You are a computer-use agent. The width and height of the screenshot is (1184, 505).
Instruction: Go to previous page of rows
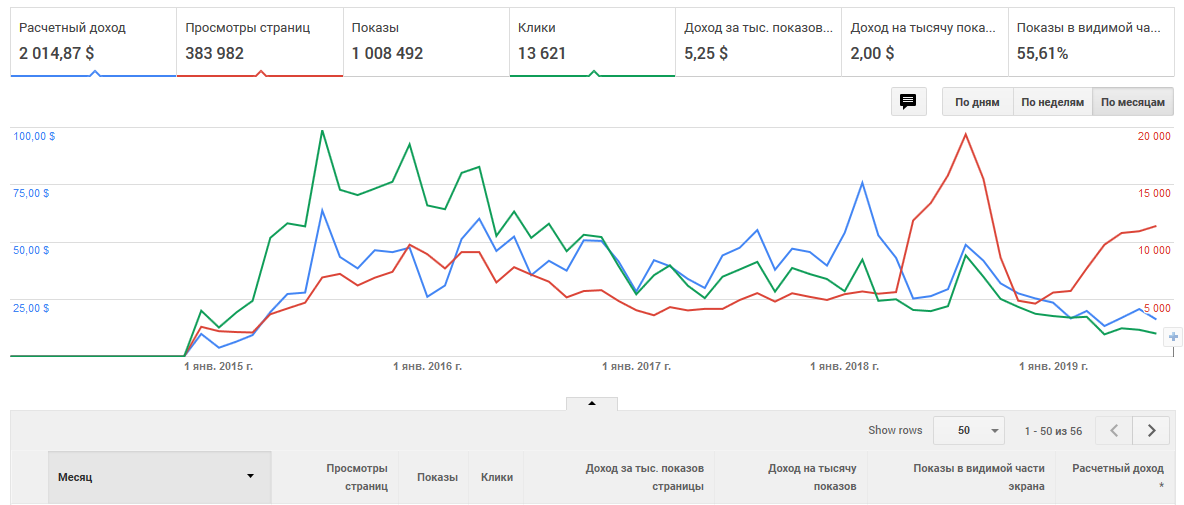coord(1114,431)
